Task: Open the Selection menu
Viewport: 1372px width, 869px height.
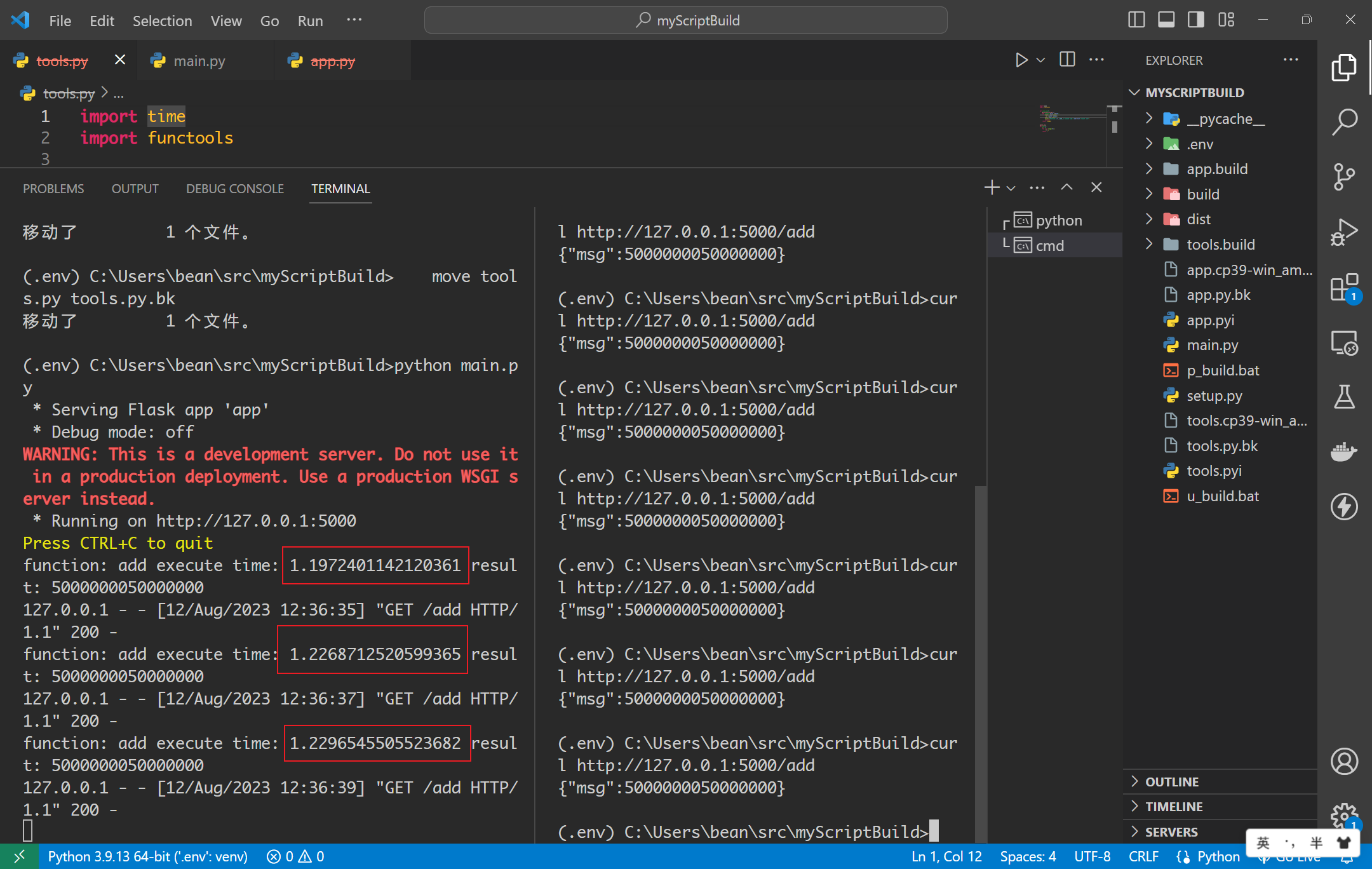Action: tap(162, 20)
